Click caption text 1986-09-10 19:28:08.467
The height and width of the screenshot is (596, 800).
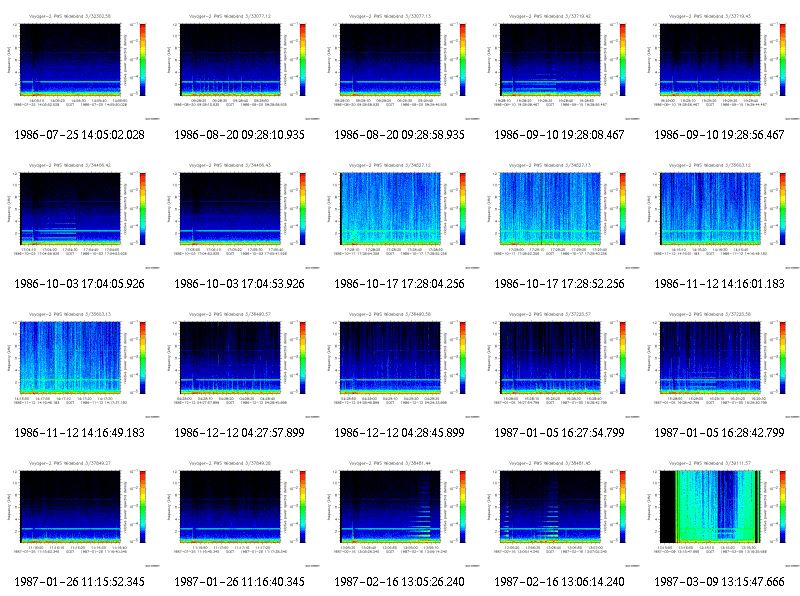(x=559, y=135)
